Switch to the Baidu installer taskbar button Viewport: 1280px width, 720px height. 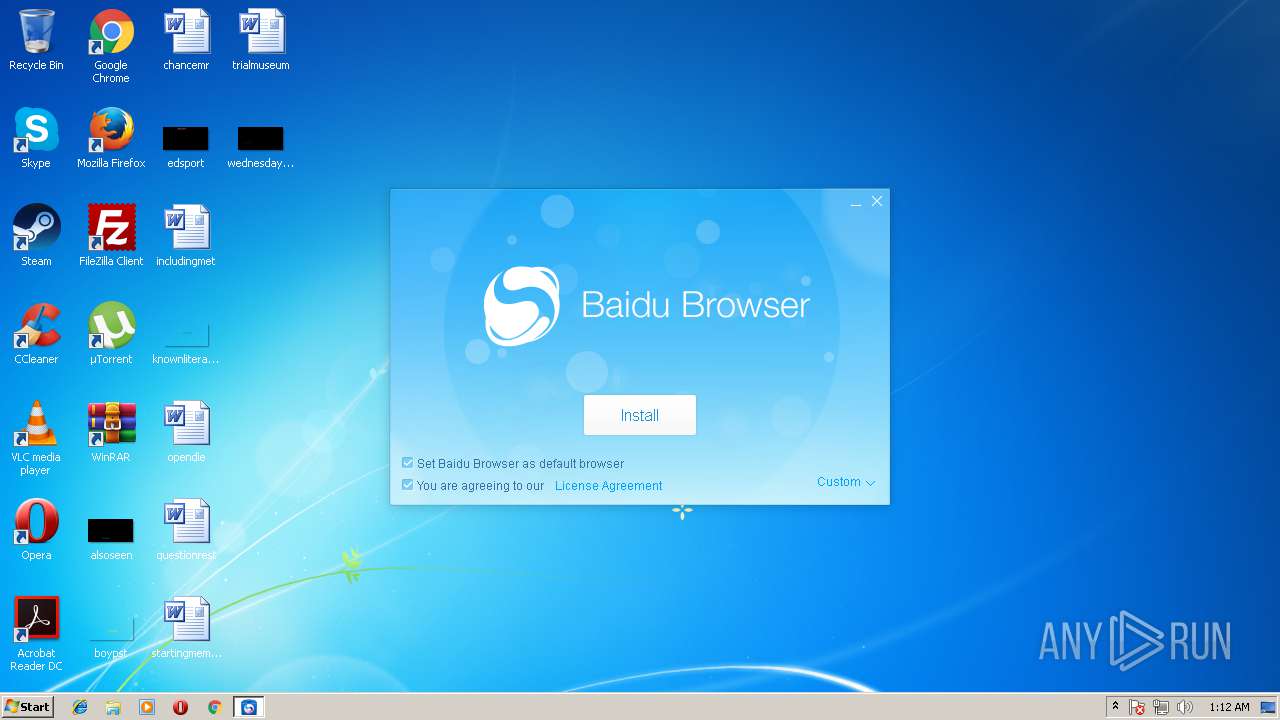click(249, 707)
